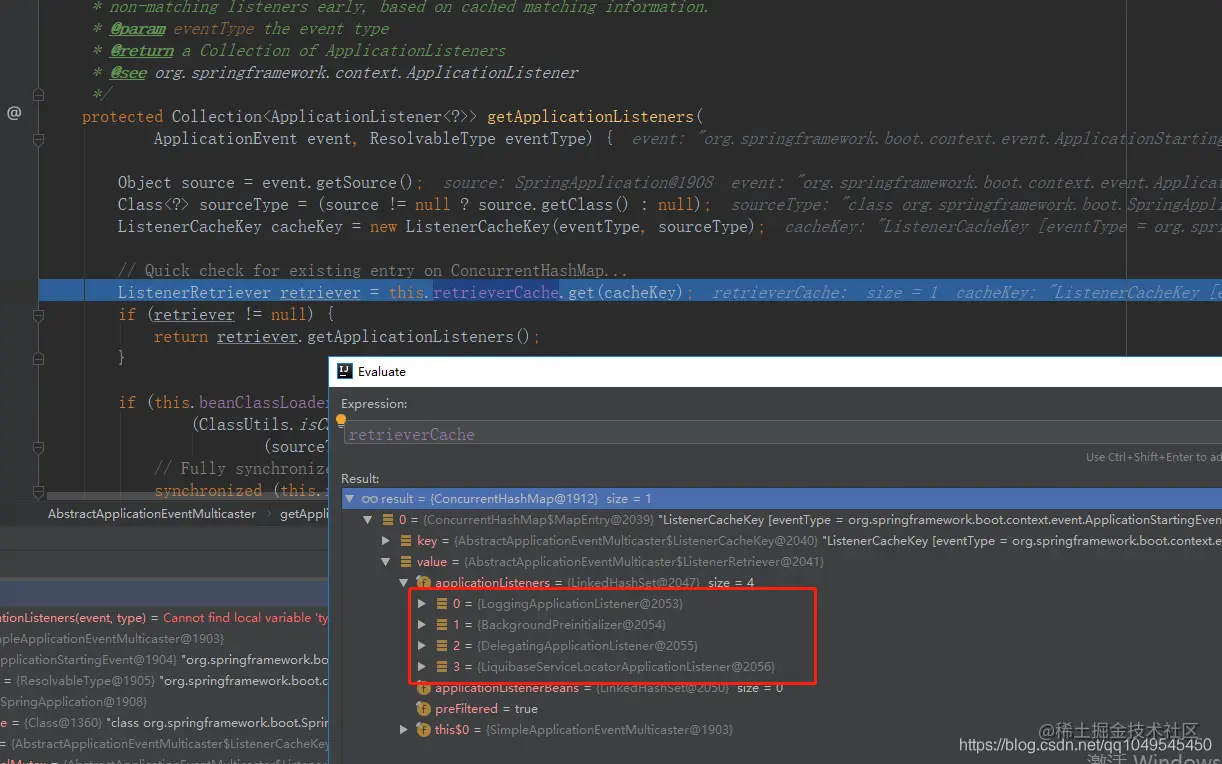
Task: Click the Expression input containing retrieverCache
Action: [782, 435]
